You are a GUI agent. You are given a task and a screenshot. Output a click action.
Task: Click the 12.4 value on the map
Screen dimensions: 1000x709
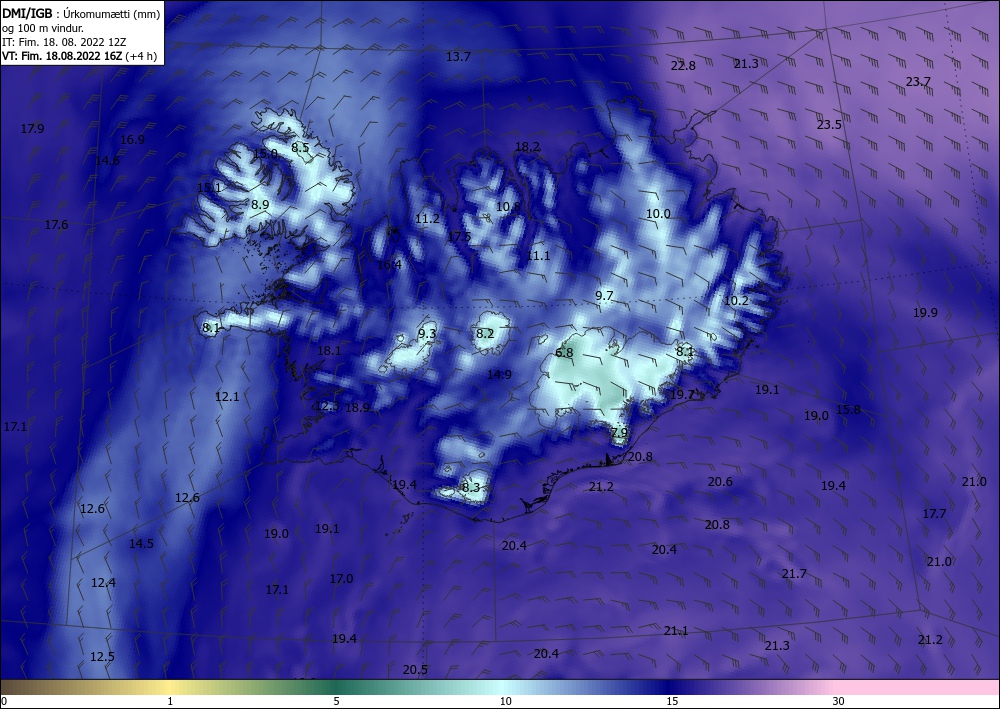pos(103,583)
